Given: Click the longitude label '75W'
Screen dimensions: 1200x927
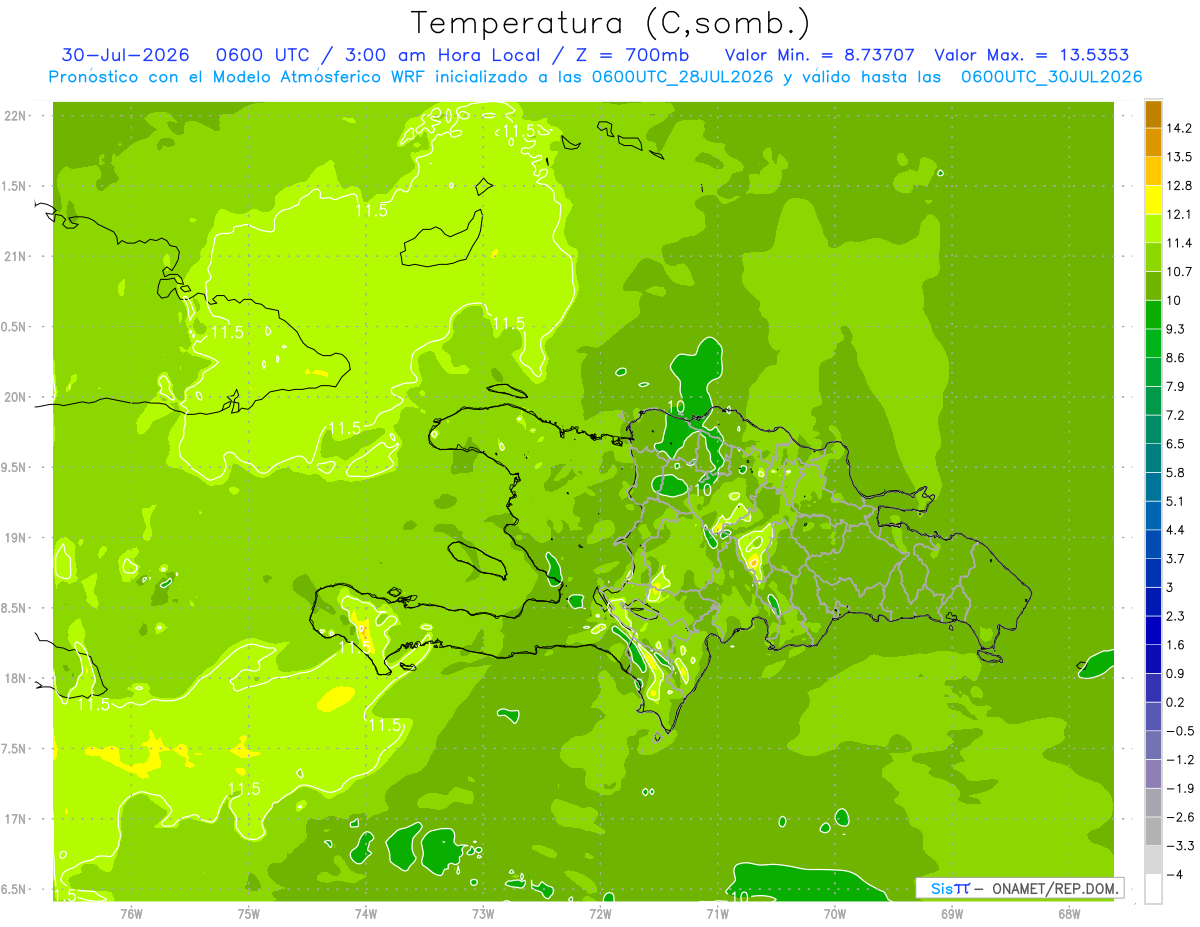Looking at the screenshot, I should click(248, 913).
